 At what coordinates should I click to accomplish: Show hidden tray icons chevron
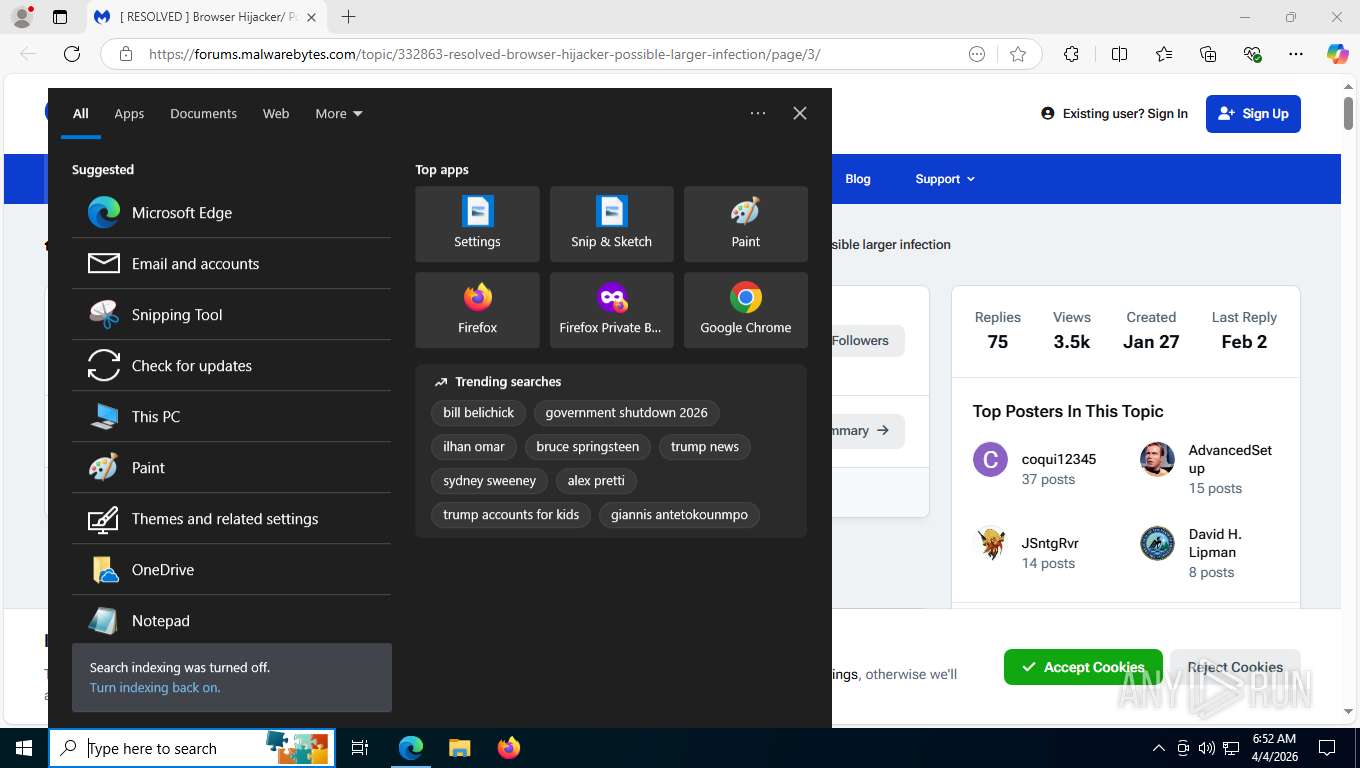pos(1159,748)
